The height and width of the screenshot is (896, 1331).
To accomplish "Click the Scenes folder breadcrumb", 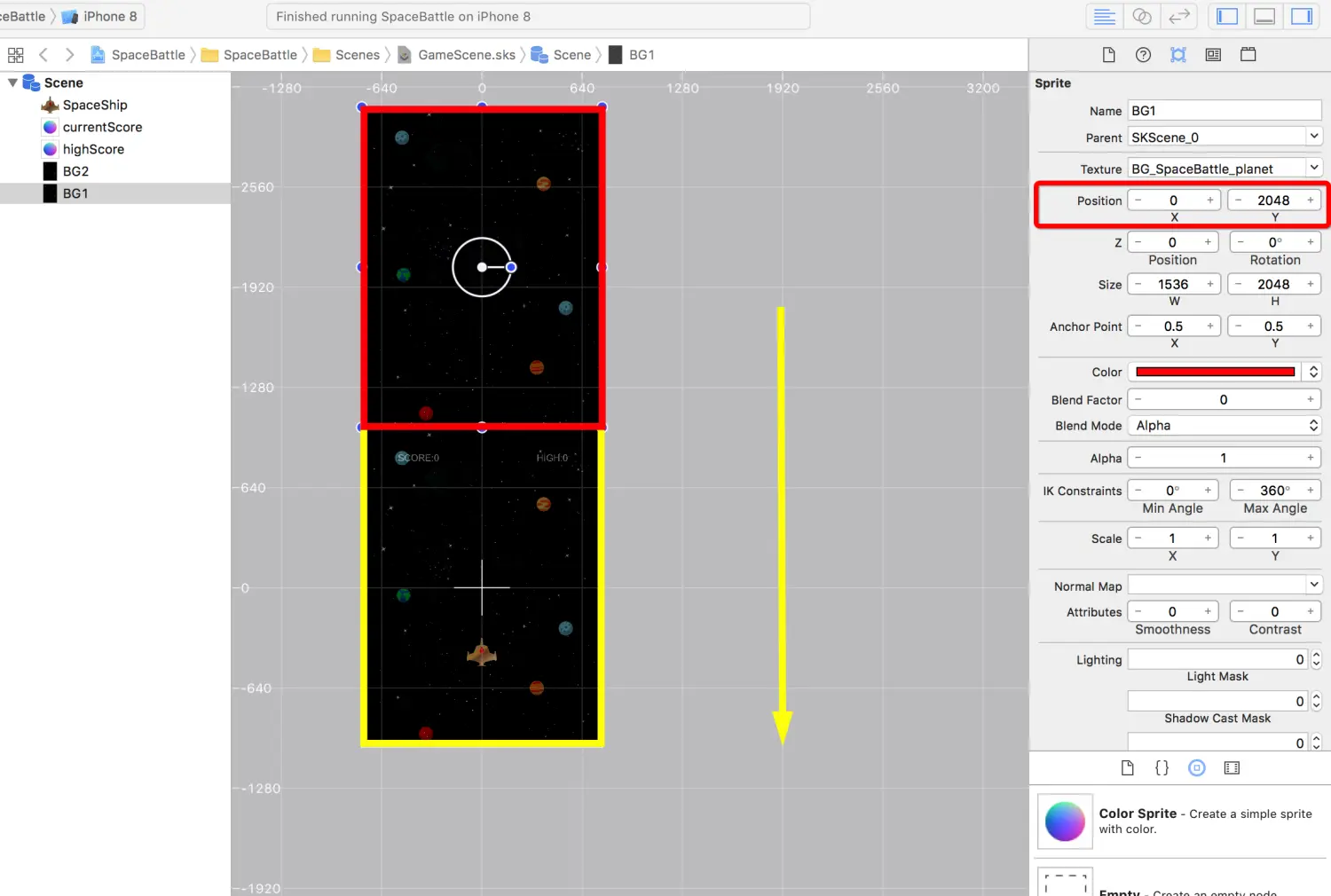I will pos(346,55).
